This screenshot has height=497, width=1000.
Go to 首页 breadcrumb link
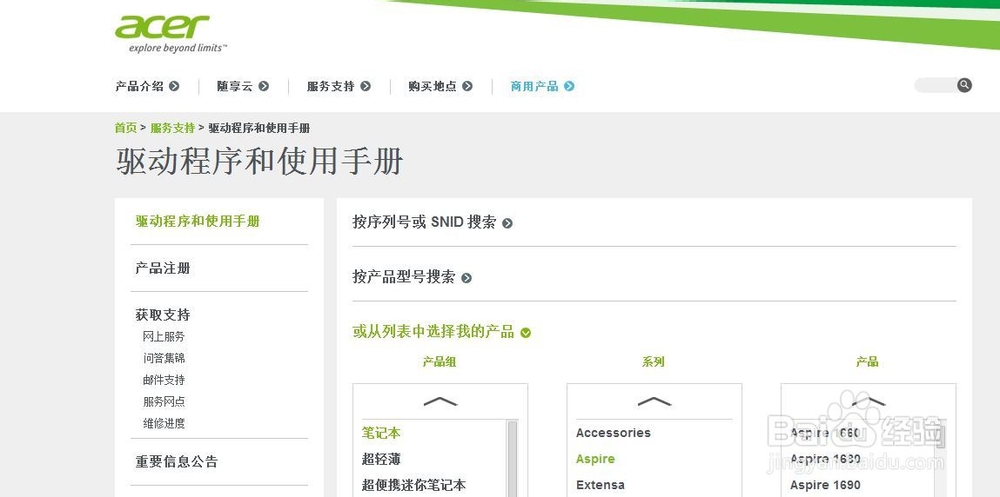click(126, 128)
